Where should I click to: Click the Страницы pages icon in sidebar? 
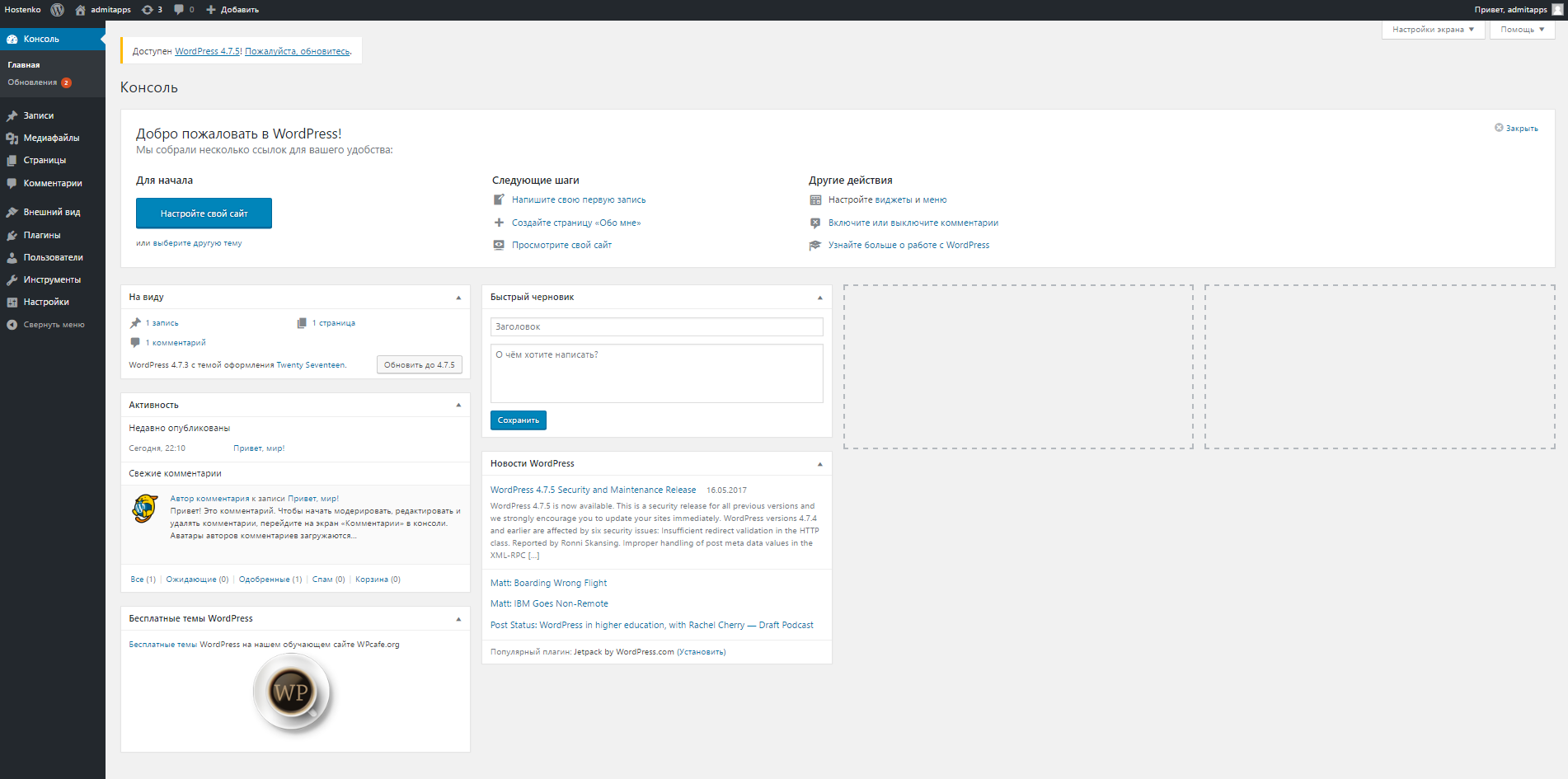(12, 160)
